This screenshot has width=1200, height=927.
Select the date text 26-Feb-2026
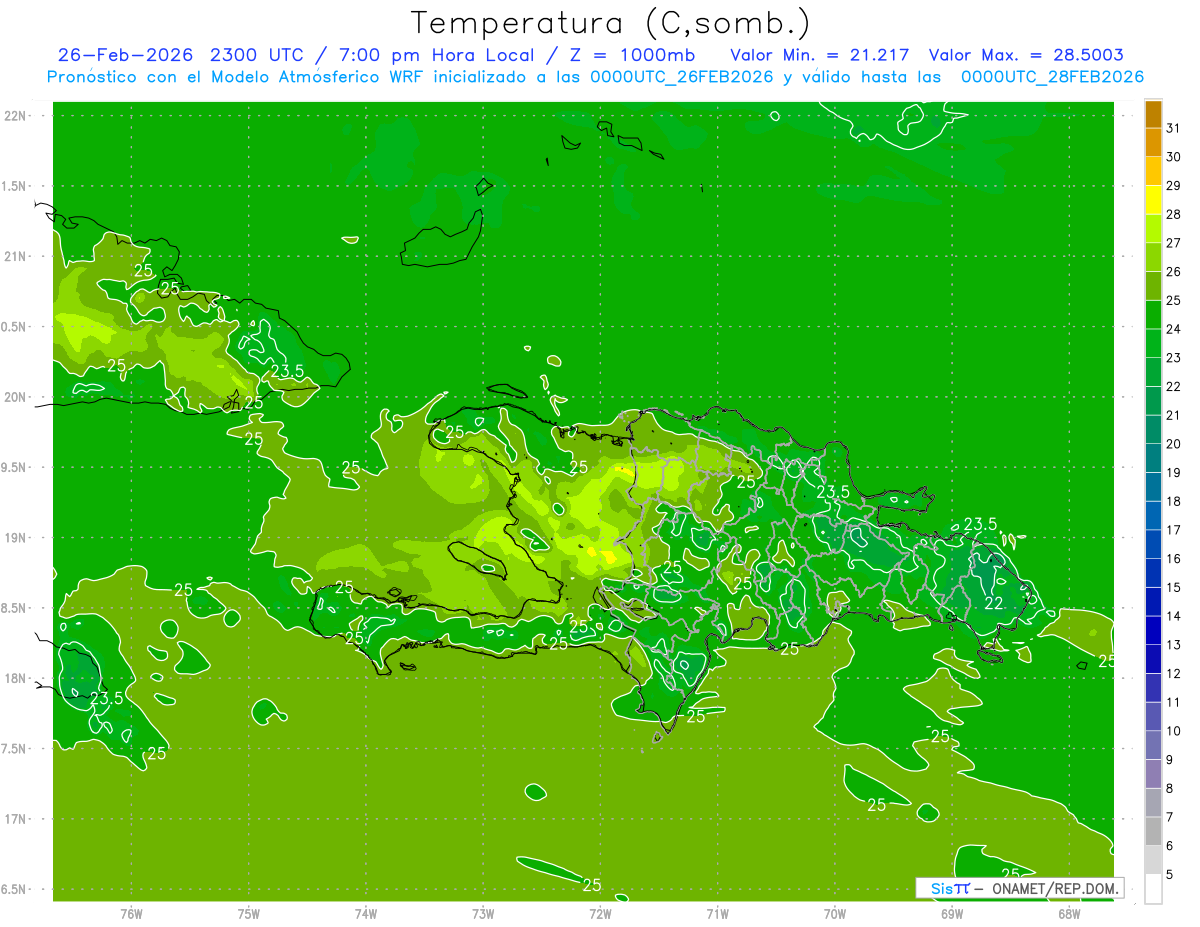[x=124, y=55]
